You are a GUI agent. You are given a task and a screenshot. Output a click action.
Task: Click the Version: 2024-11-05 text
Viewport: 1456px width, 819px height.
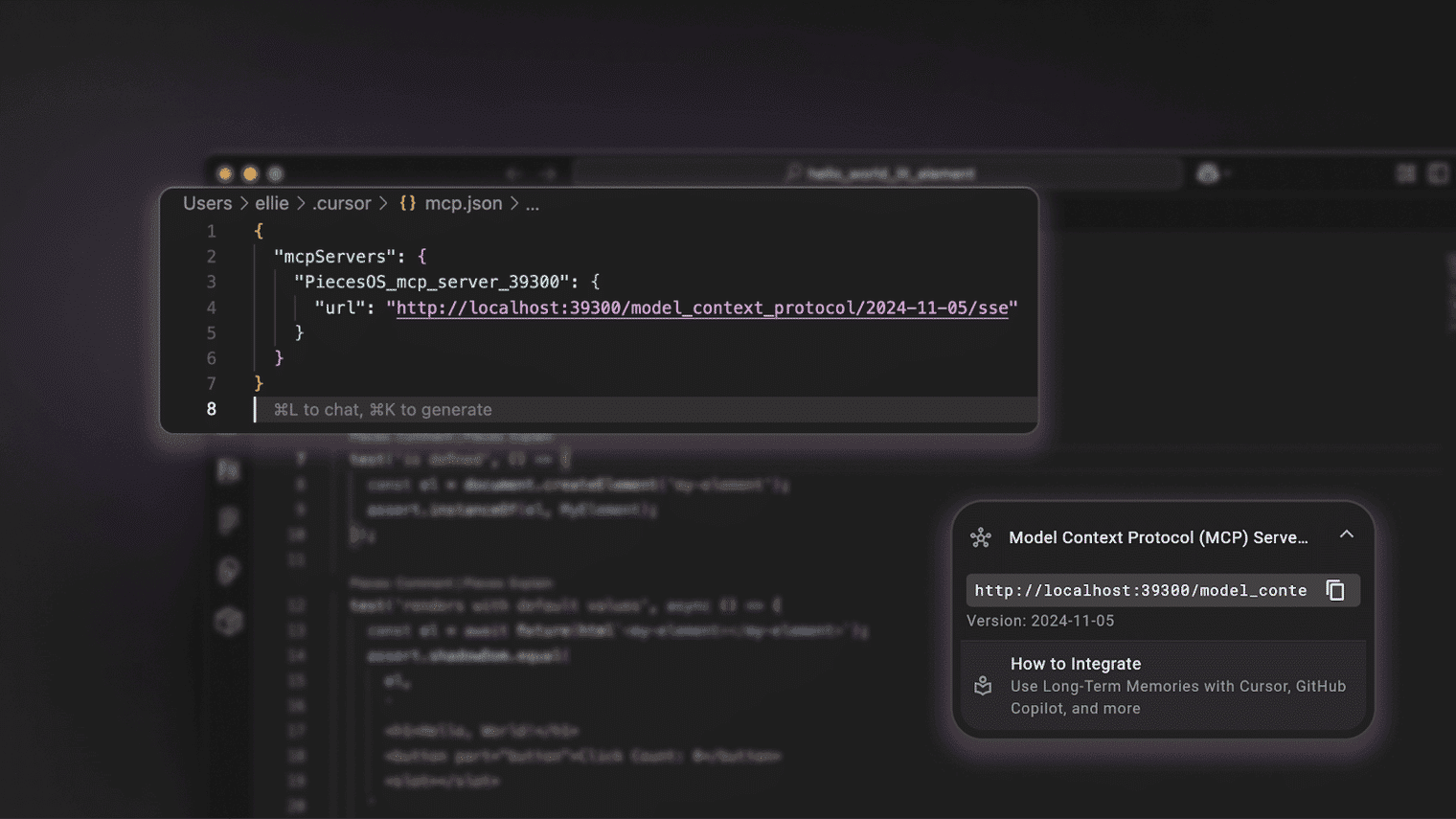click(x=1040, y=621)
